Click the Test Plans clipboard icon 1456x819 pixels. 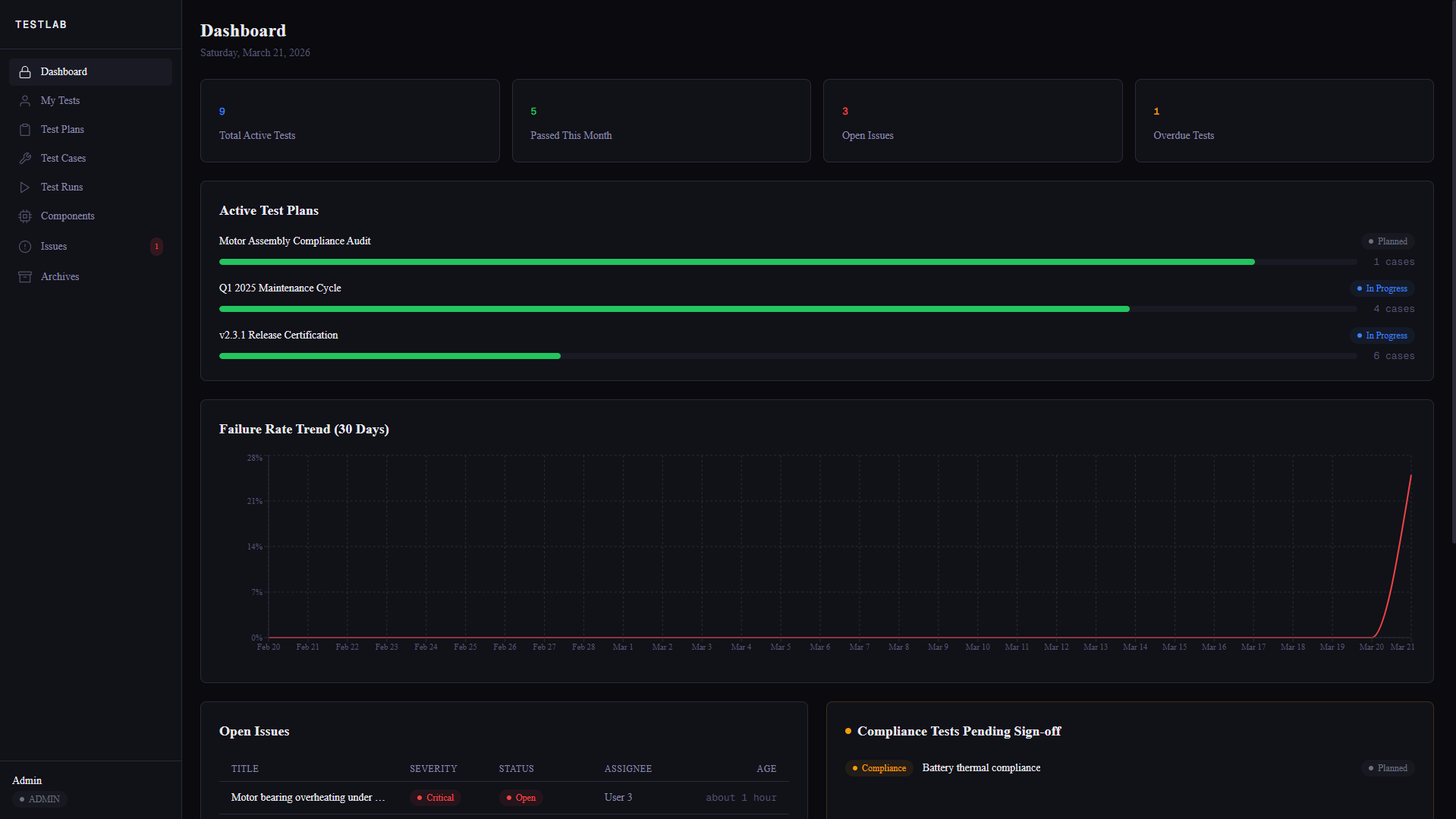25,129
